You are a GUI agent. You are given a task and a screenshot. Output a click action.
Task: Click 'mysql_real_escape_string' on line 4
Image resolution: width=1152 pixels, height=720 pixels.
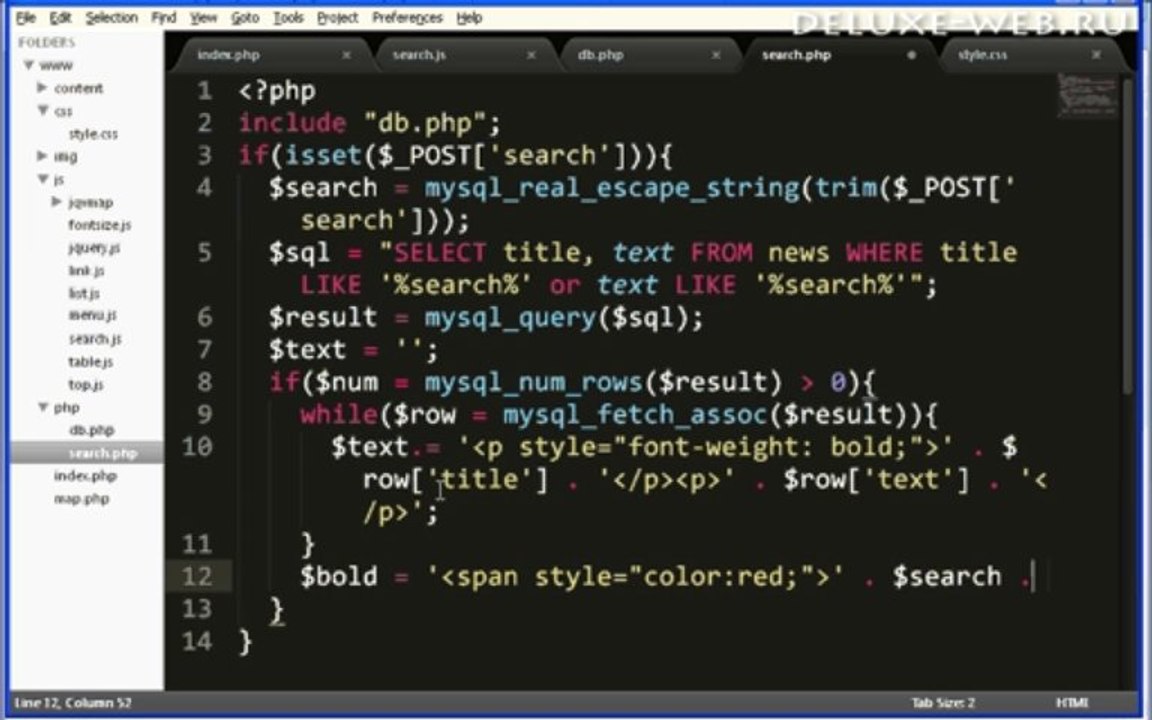611,188
